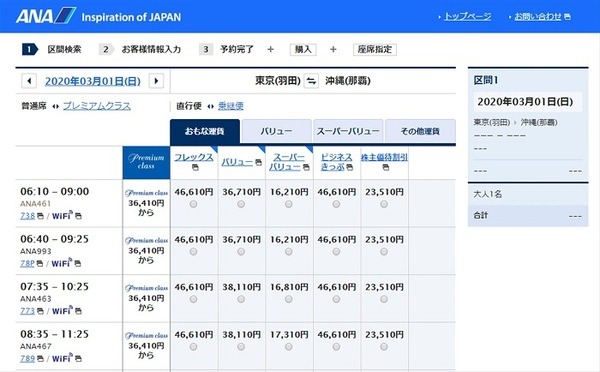
Task: Click the 購入 step button
Action: coord(303,49)
